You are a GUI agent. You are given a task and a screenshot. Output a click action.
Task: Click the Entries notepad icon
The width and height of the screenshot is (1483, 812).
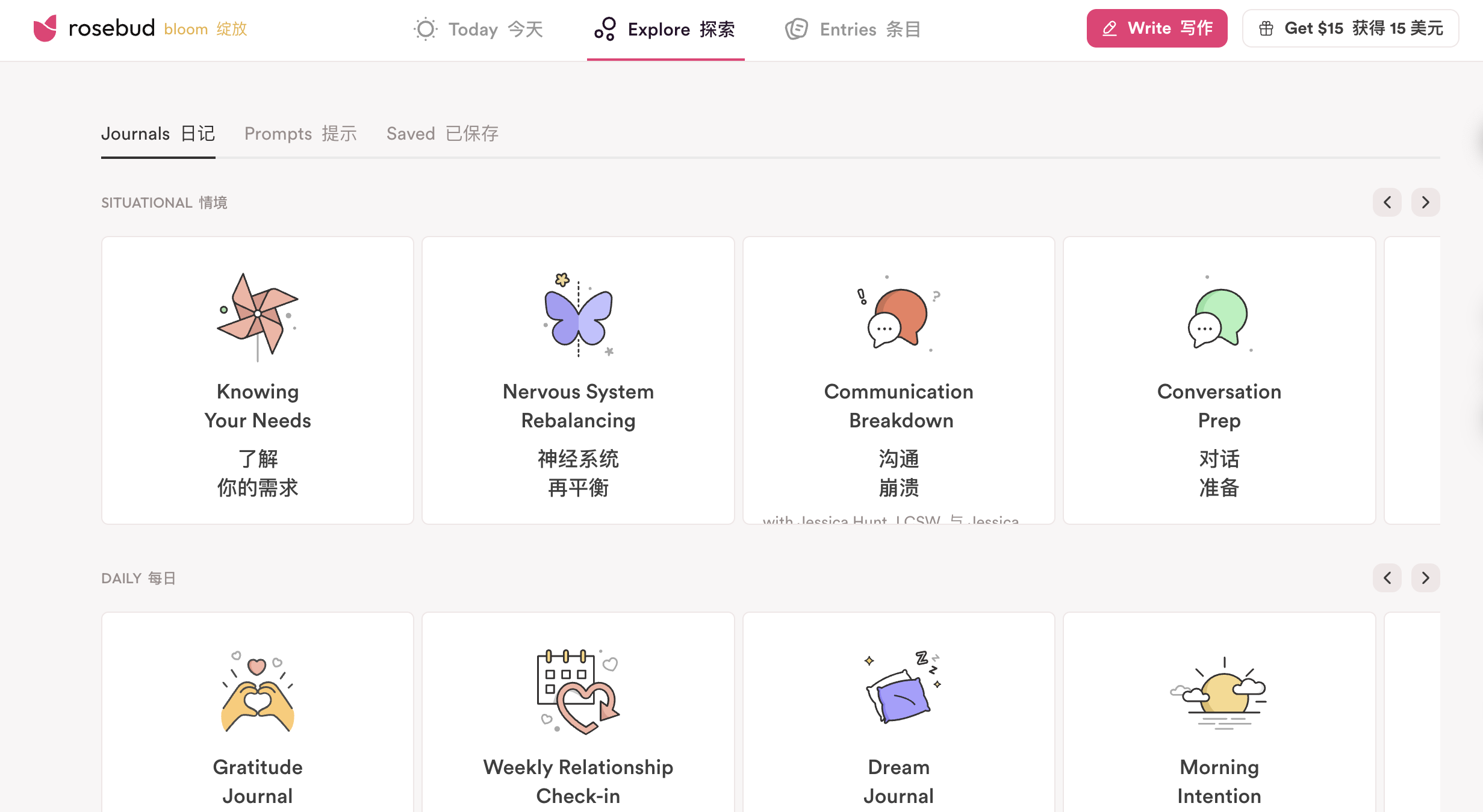pos(796,29)
